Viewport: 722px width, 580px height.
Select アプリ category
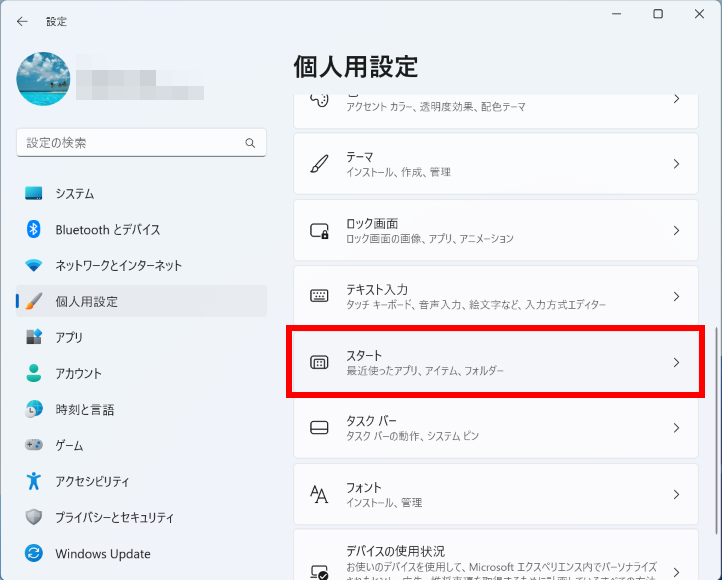pyautogui.click(x=141, y=337)
